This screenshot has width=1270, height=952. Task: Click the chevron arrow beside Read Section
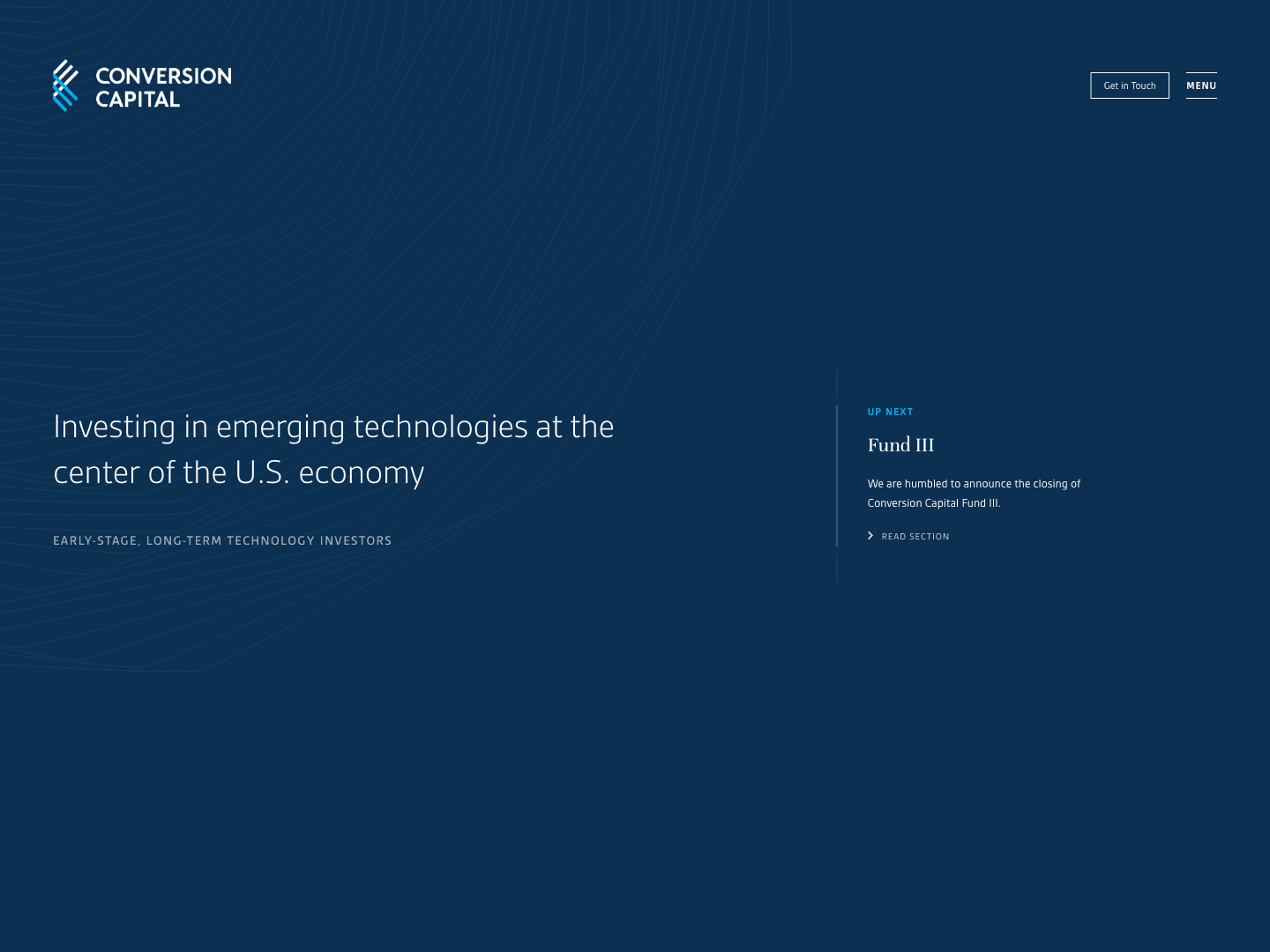coord(870,536)
